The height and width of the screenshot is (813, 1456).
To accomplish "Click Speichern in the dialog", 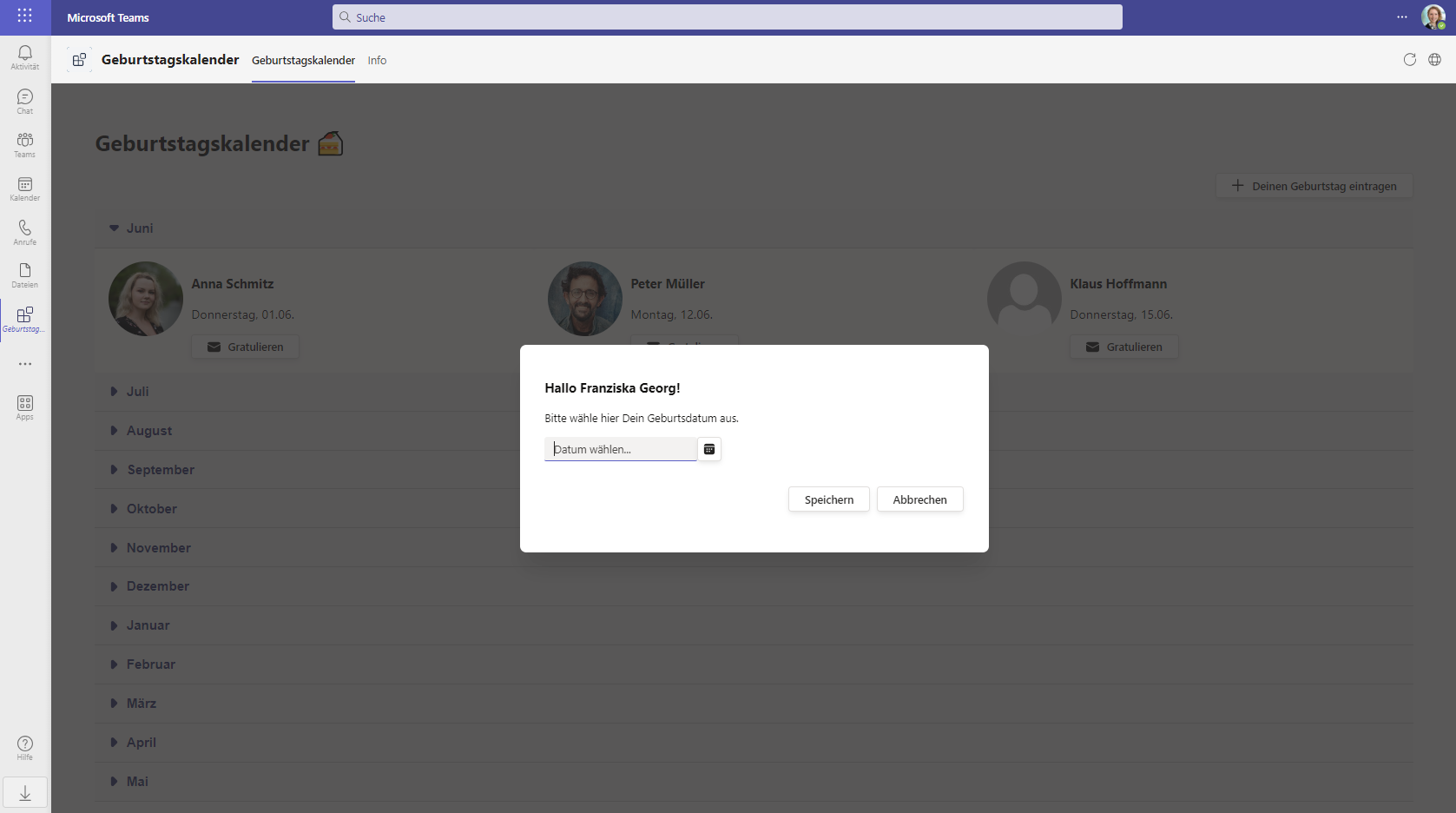I will coord(829,499).
